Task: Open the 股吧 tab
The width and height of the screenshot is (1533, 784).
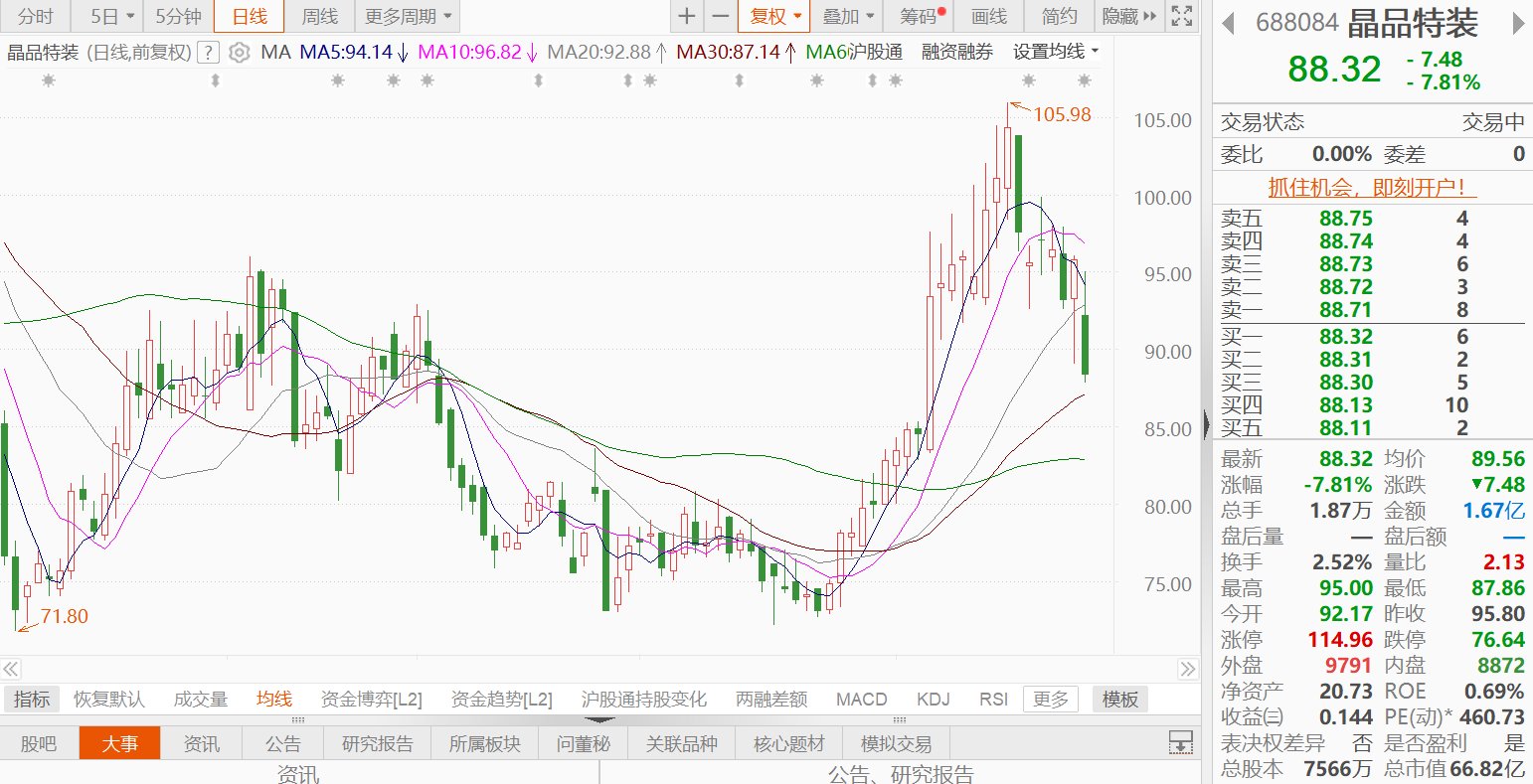Action: tap(39, 743)
